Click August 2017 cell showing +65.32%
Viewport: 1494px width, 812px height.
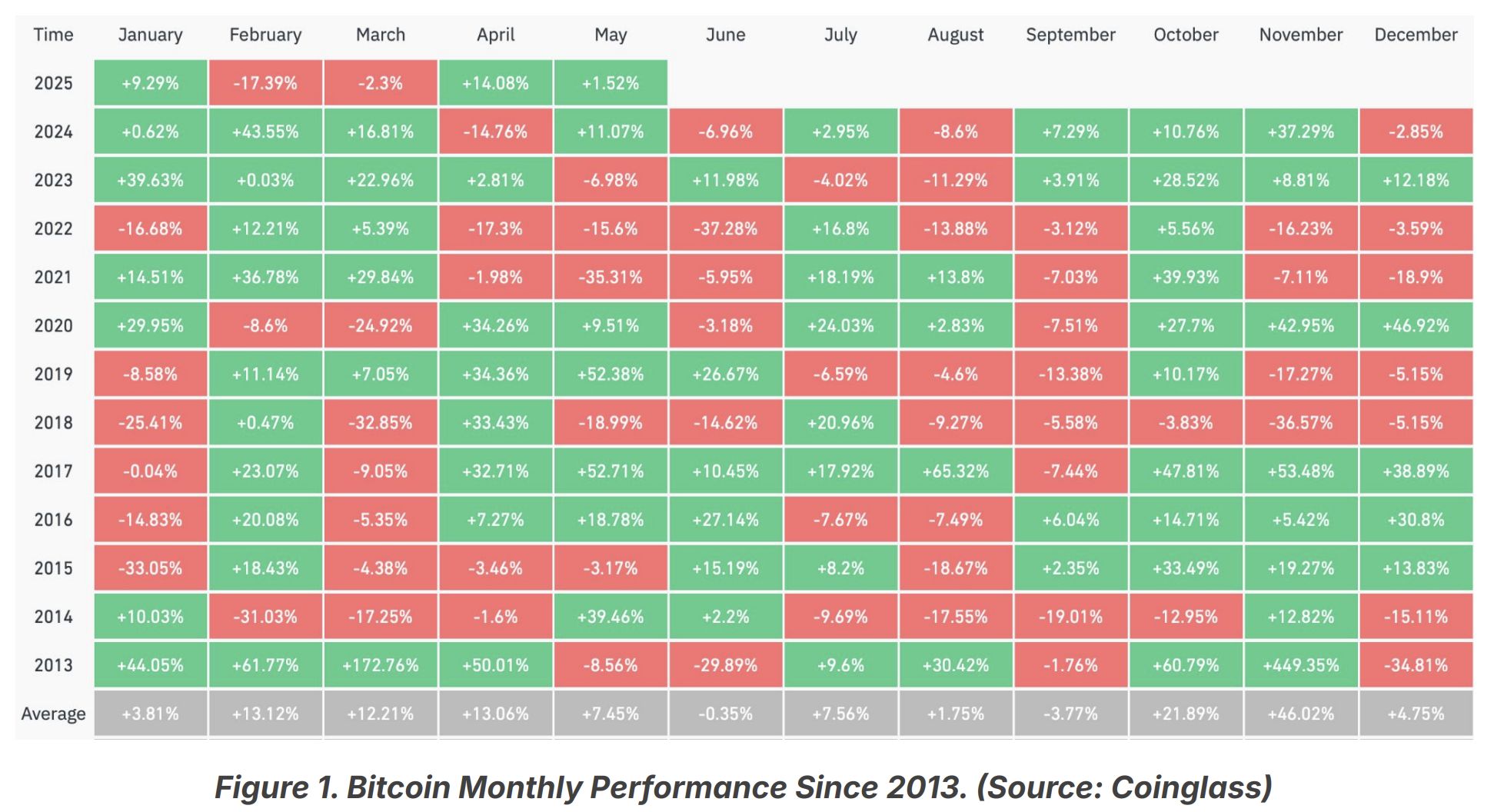[x=956, y=471]
